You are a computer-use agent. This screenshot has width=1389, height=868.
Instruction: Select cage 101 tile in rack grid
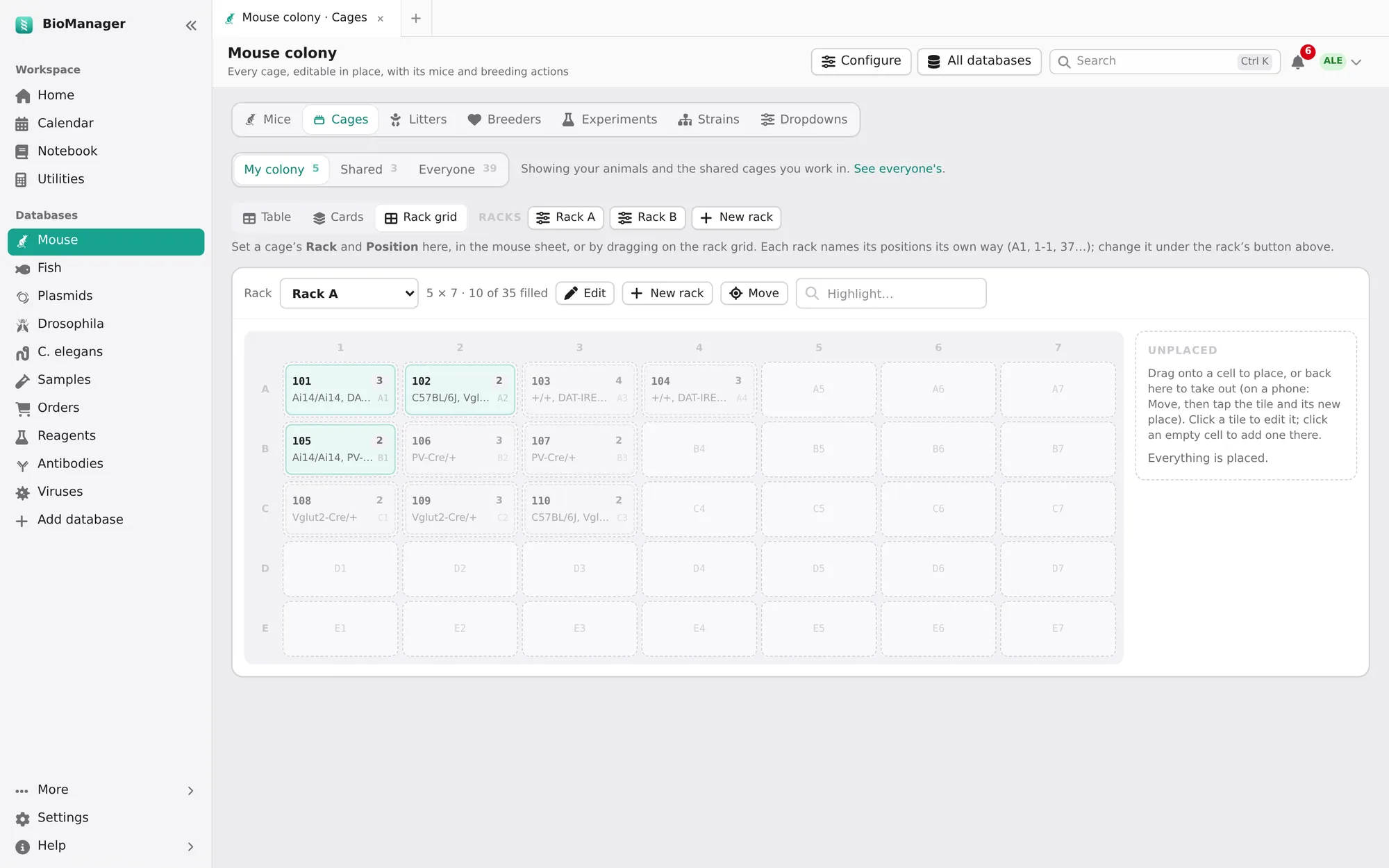click(340, 389)
